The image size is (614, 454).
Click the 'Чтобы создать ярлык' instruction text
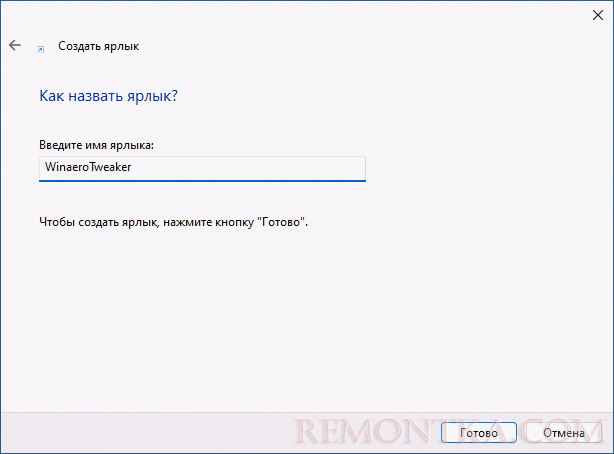[173, 222]
